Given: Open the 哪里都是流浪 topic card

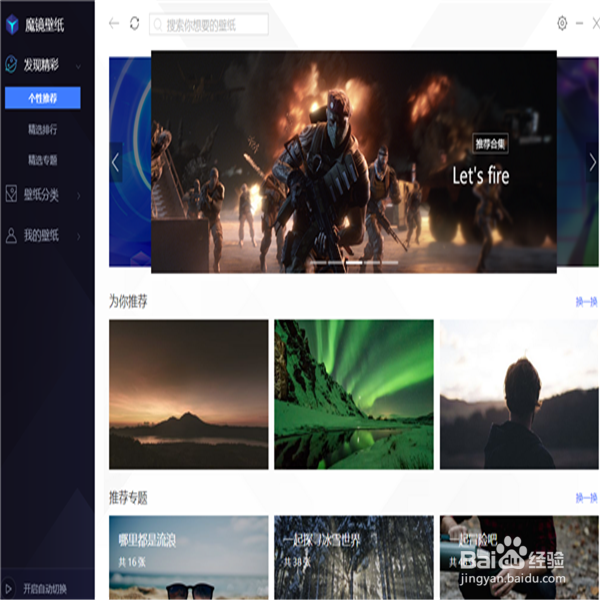Looking at the screenshot, I should [189, 558].
